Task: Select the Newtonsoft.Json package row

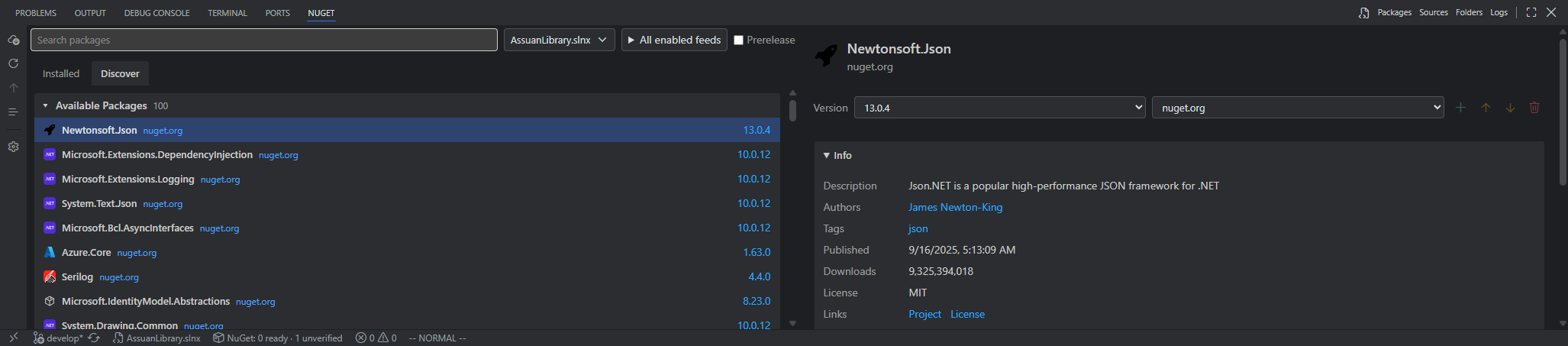Action: coord(407,130)
